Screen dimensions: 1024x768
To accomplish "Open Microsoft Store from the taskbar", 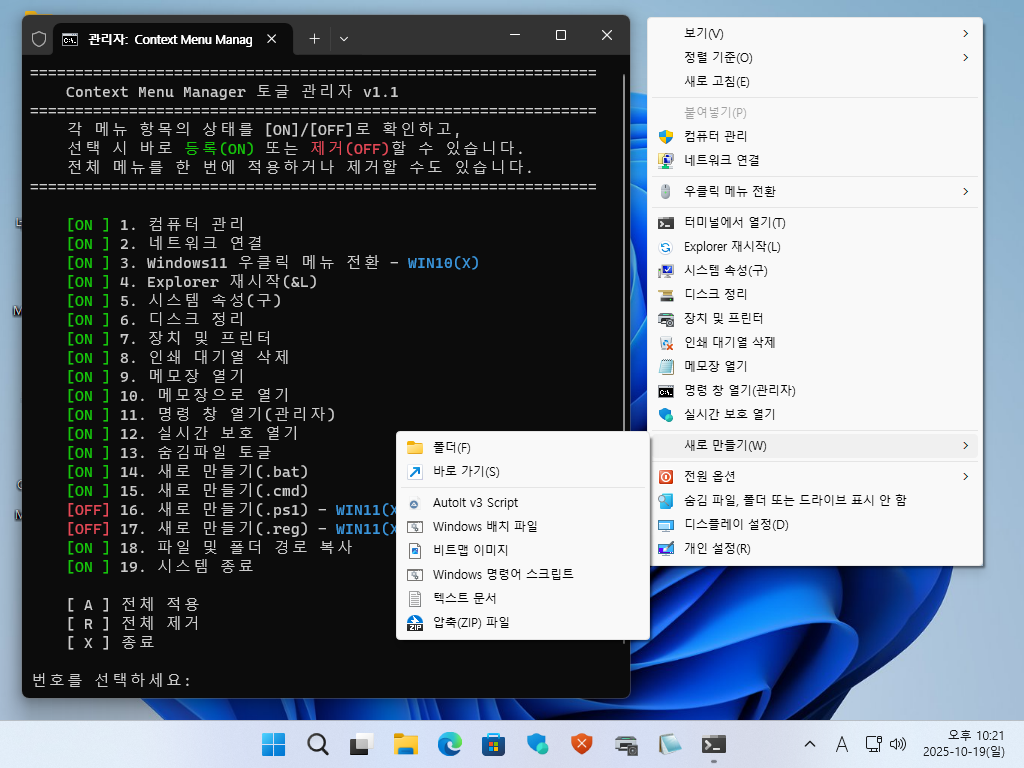I will point(494,744).
